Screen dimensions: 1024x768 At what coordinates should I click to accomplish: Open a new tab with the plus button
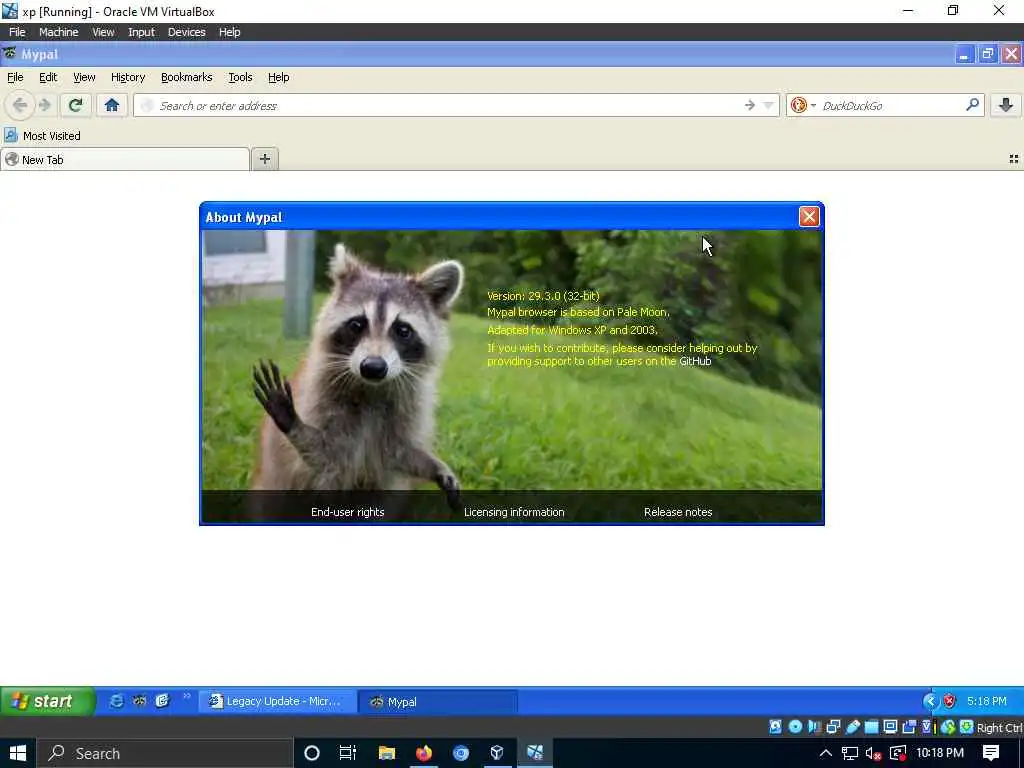point(264,159)
